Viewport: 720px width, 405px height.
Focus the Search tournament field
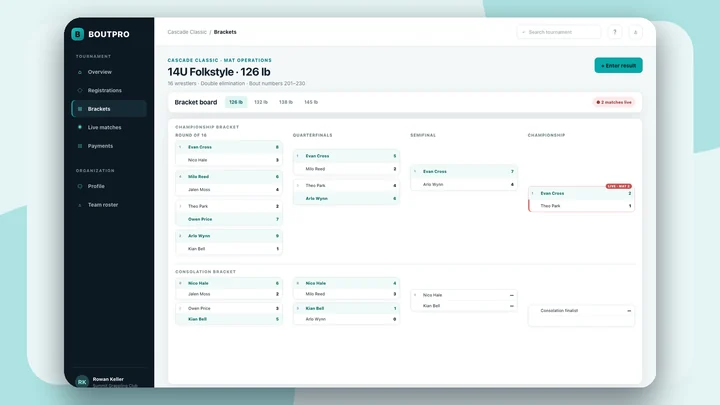point(559,32)
